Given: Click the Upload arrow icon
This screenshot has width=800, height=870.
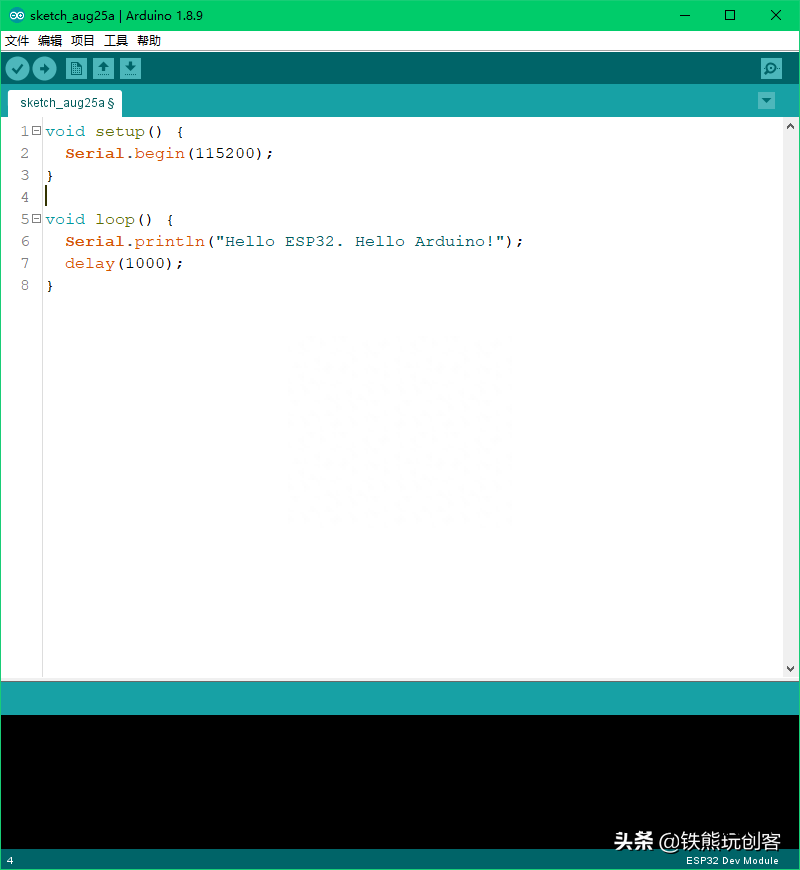Looking at the screenshot, I should click(44, 68).
